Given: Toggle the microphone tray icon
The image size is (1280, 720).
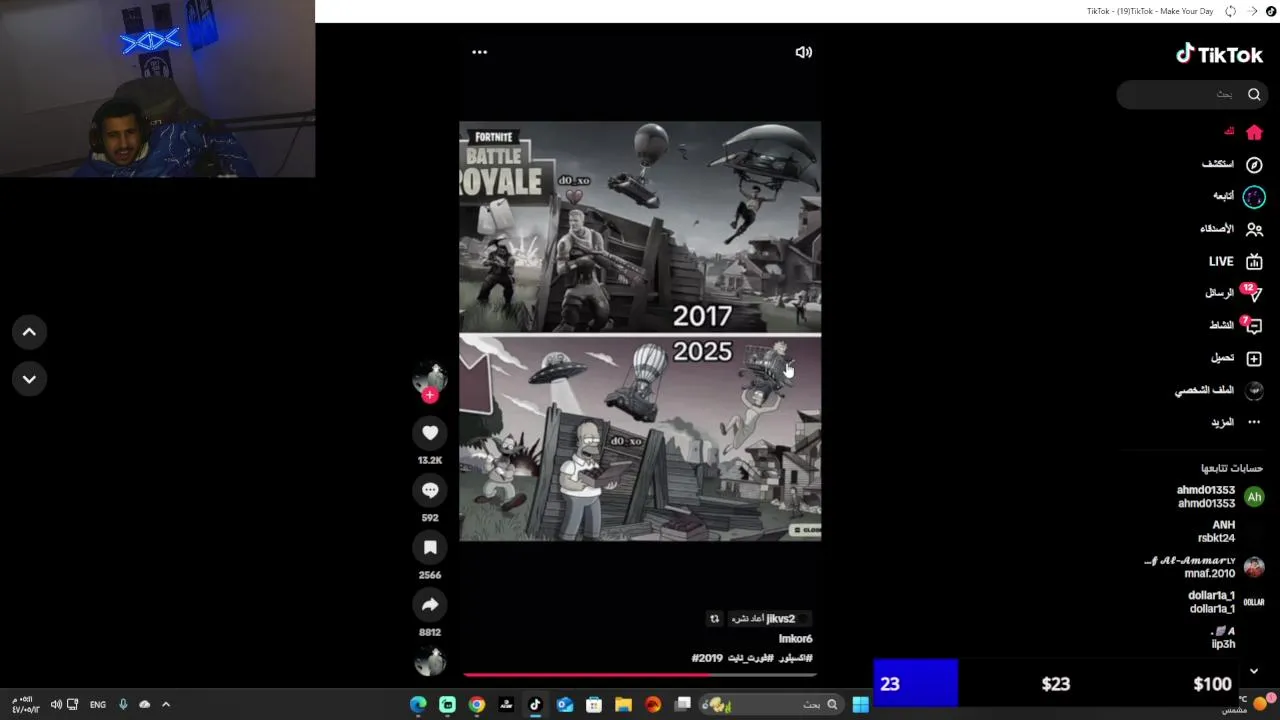Looking at the screenshot, I should (x=123, y=705).
